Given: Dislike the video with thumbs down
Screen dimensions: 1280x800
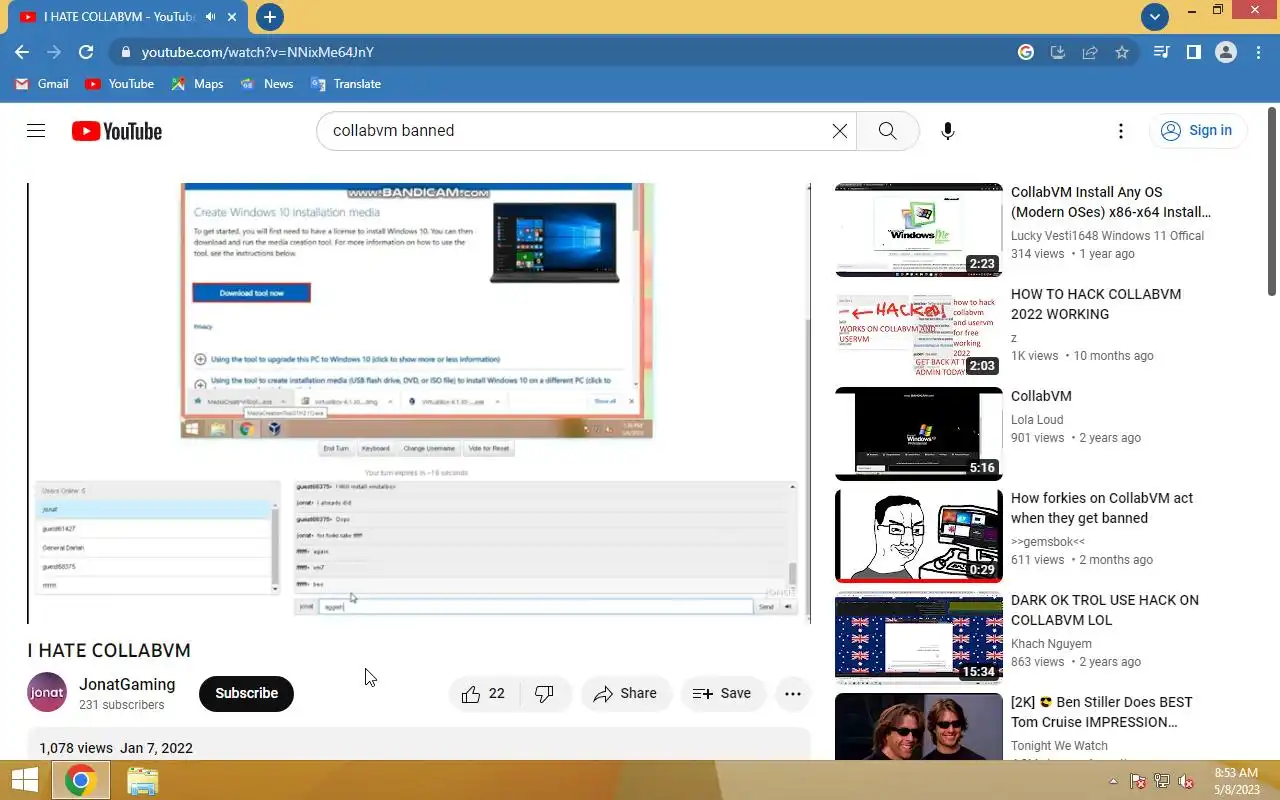Looking at the screenshot, I should tap(545, 694).
